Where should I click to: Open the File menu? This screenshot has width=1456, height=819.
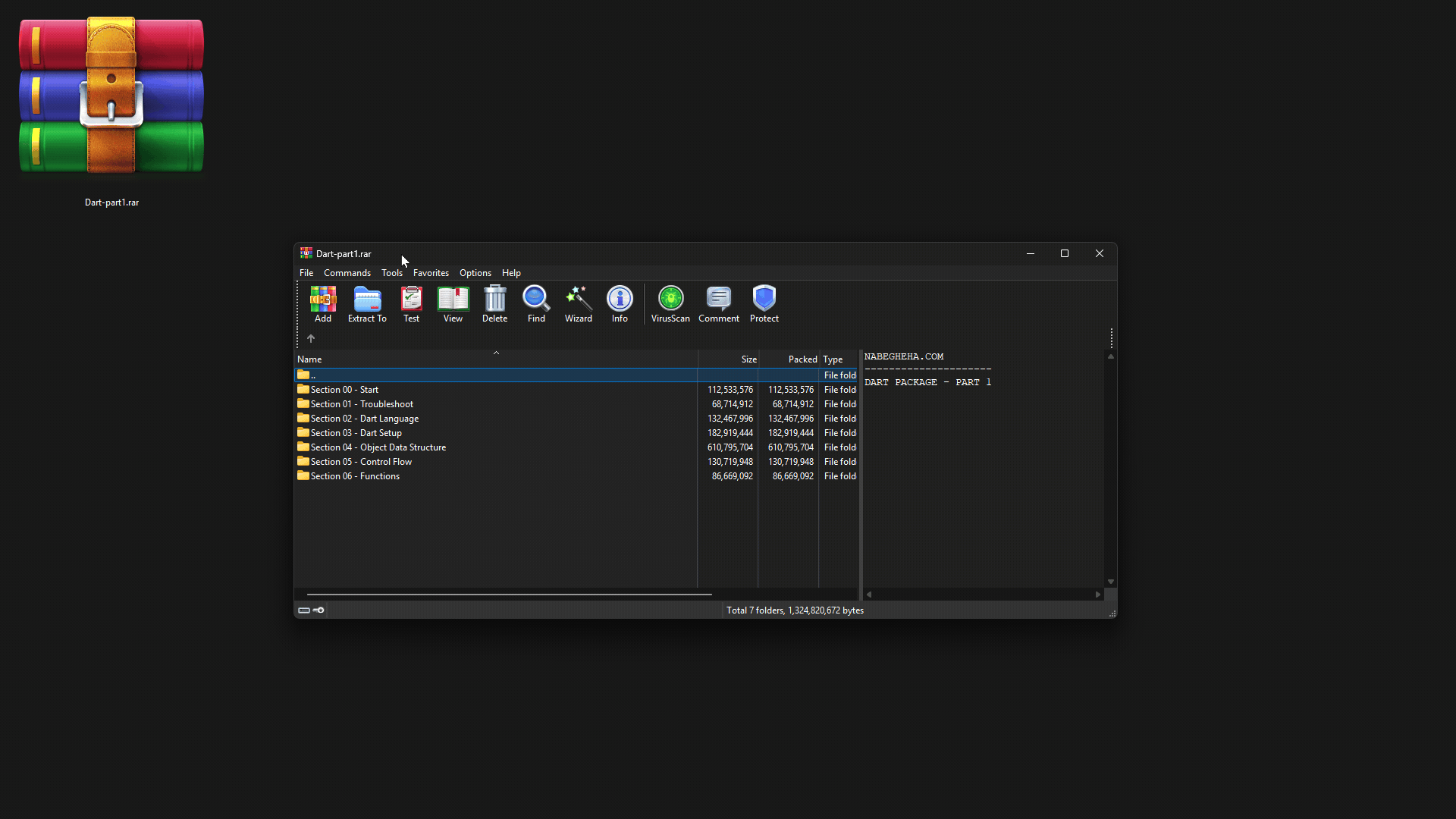point(306,273)
